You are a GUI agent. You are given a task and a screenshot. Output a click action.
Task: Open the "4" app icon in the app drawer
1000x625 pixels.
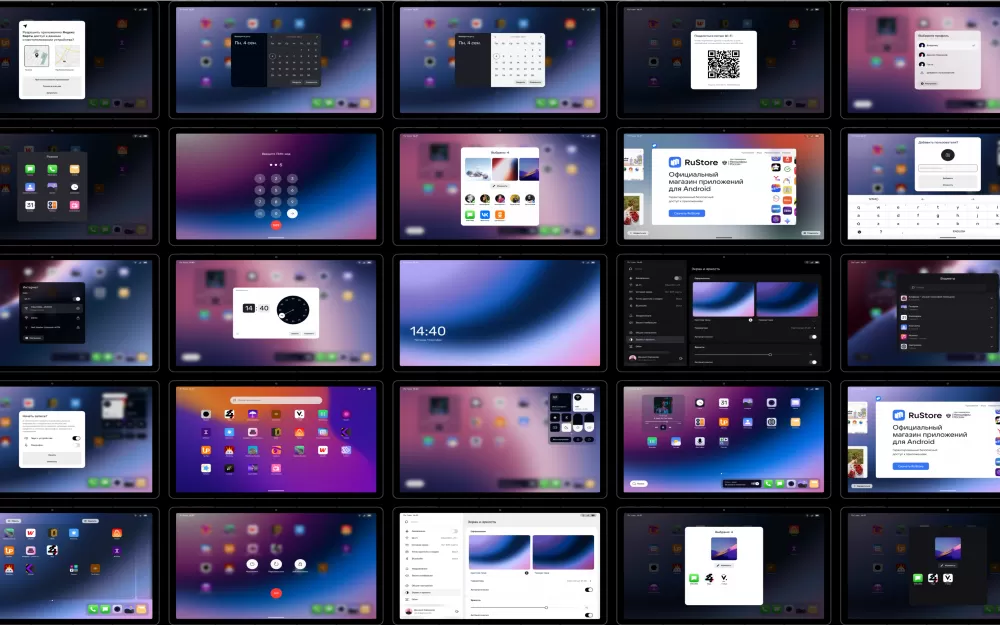(229, 415)
